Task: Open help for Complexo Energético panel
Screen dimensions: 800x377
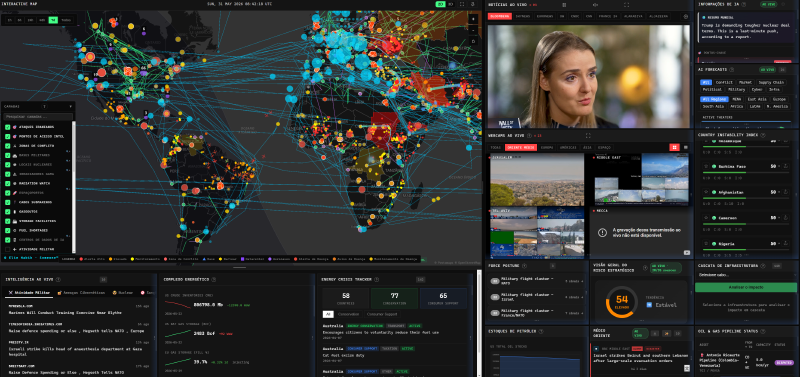Action: coord(214,280)
